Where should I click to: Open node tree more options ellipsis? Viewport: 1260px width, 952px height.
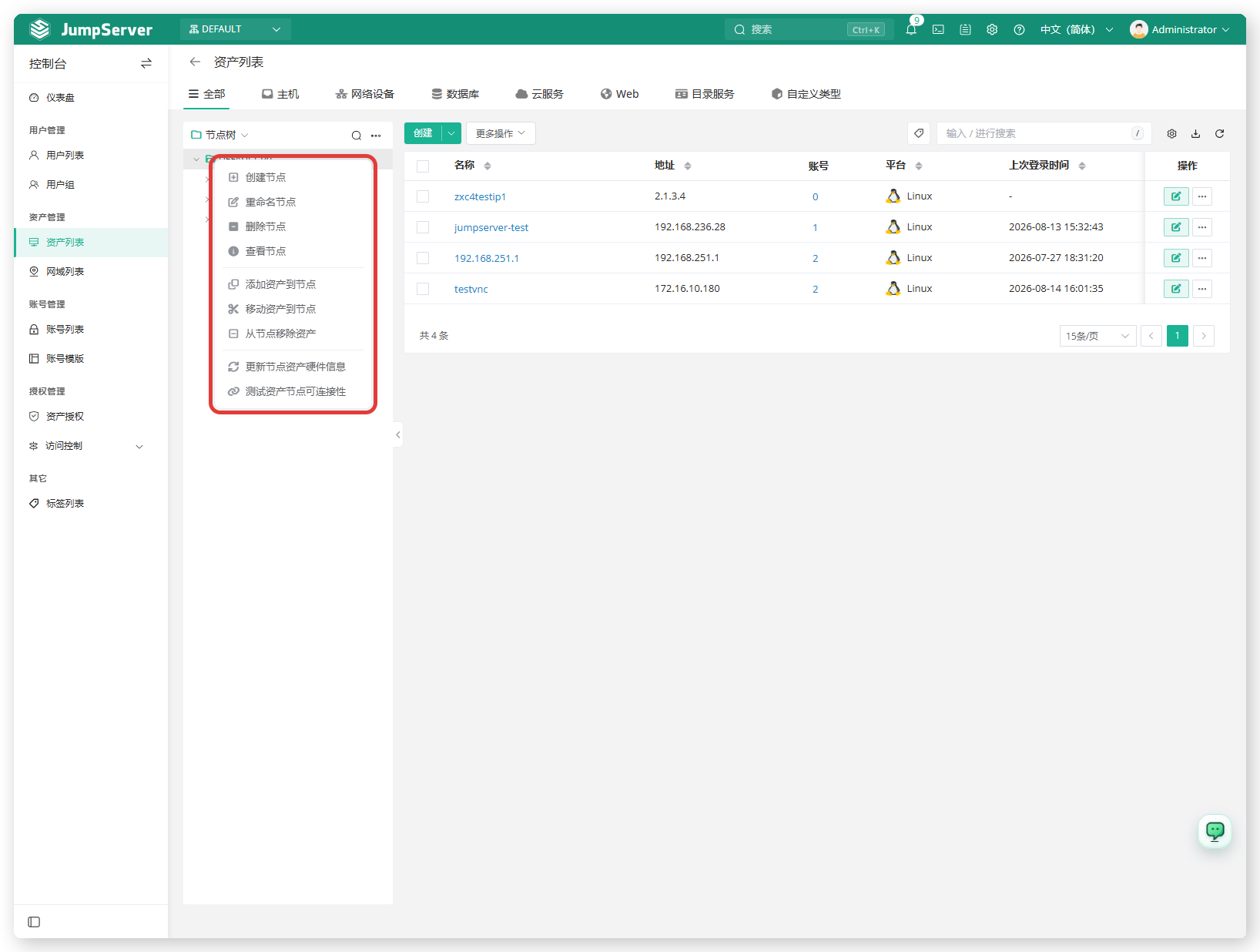pyautogui.click(x=376, y=136)
